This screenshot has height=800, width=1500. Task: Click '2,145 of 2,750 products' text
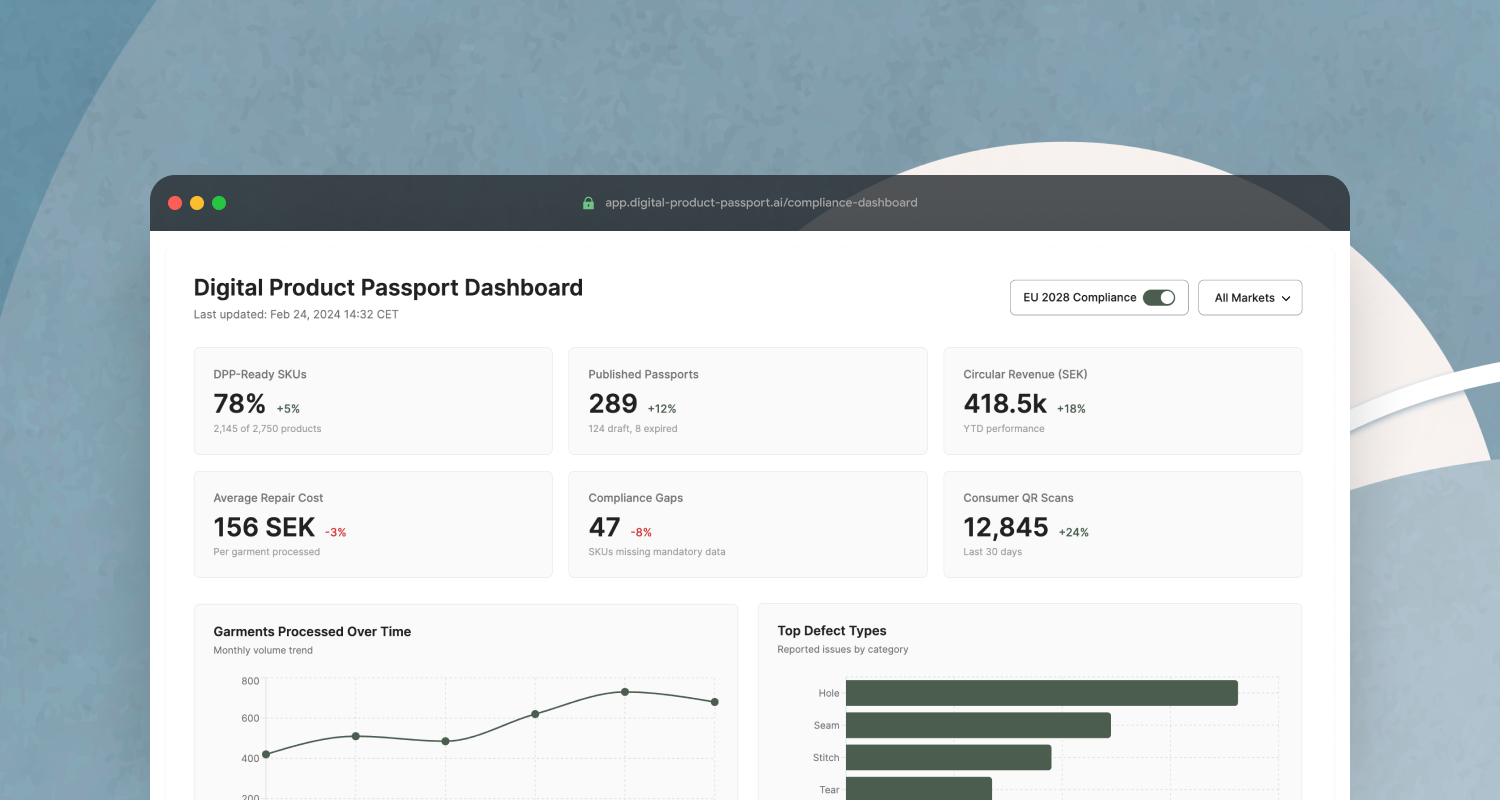[267, 429]
